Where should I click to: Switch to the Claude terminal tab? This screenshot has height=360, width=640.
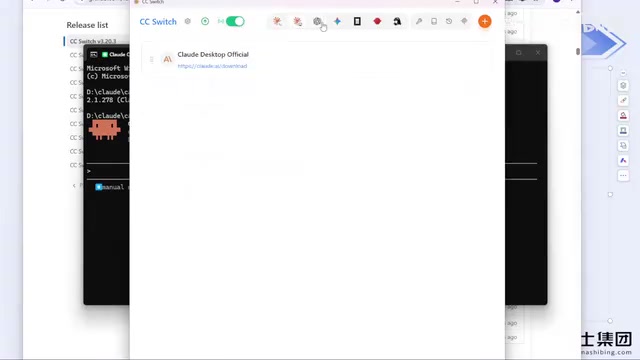(115, 54)
